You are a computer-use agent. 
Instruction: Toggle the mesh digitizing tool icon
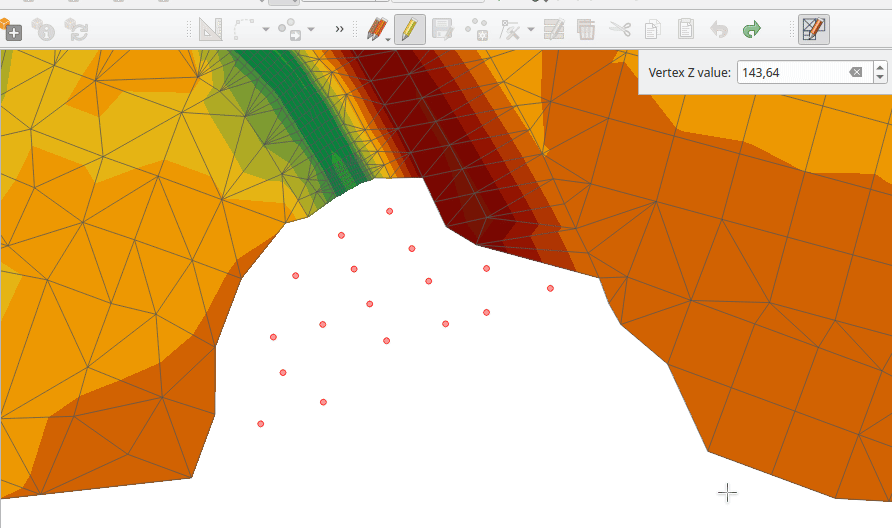(x=813, y=30)
